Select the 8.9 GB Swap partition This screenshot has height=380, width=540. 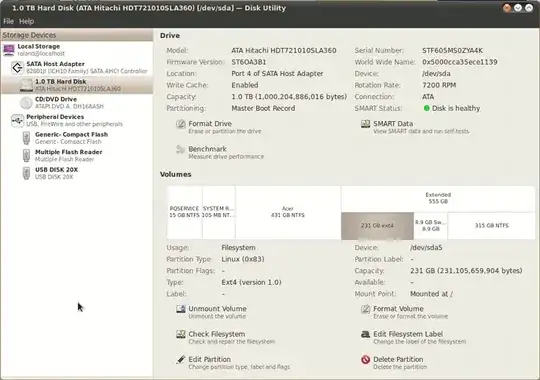point(430,226)
